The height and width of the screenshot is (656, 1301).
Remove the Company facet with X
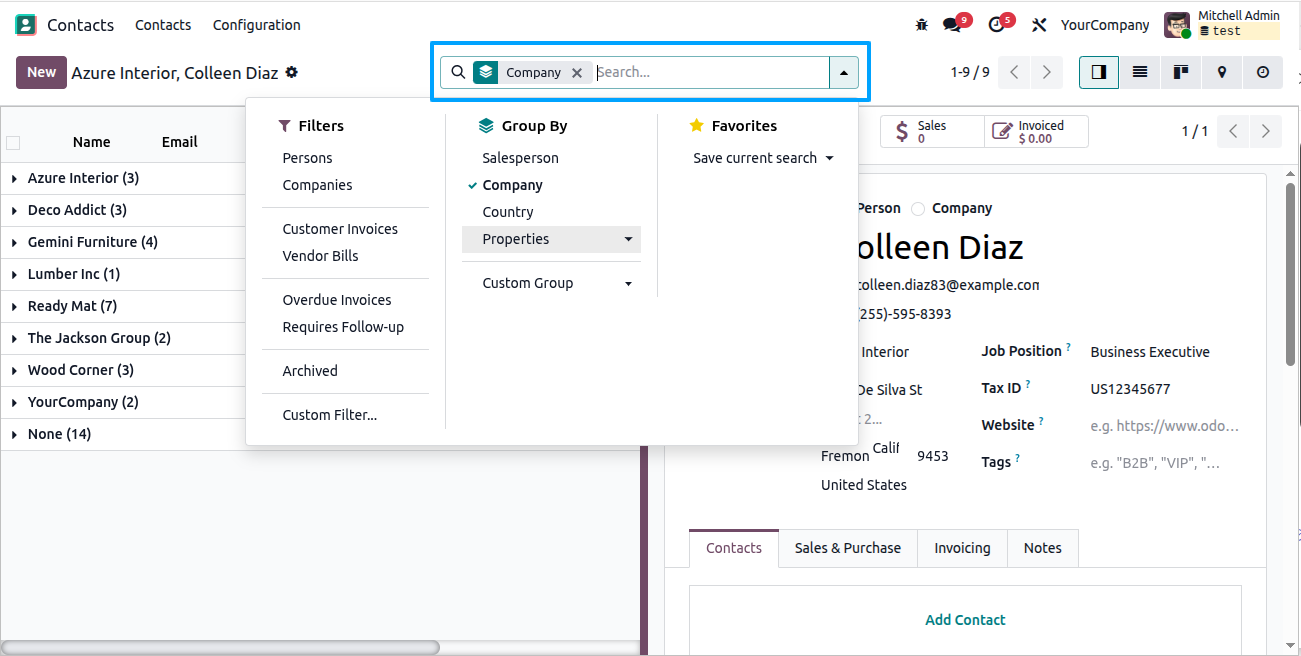(x=577, y=72)
